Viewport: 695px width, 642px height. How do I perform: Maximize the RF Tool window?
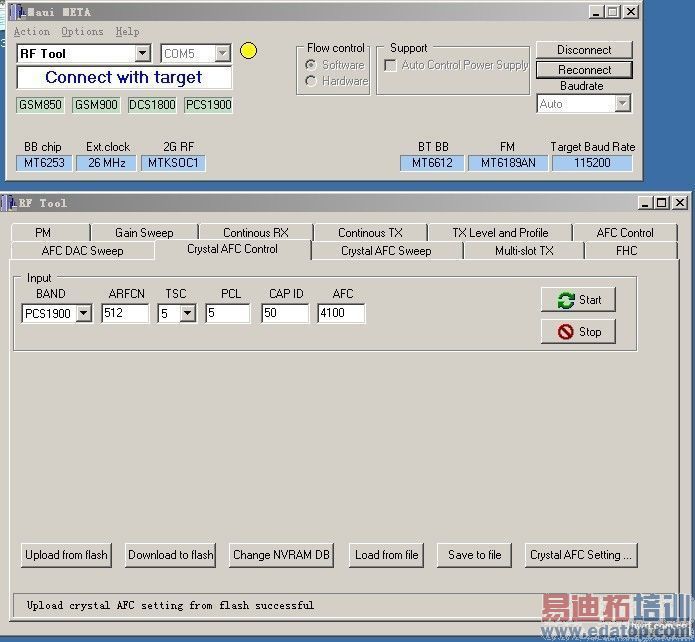pos(662,203)
